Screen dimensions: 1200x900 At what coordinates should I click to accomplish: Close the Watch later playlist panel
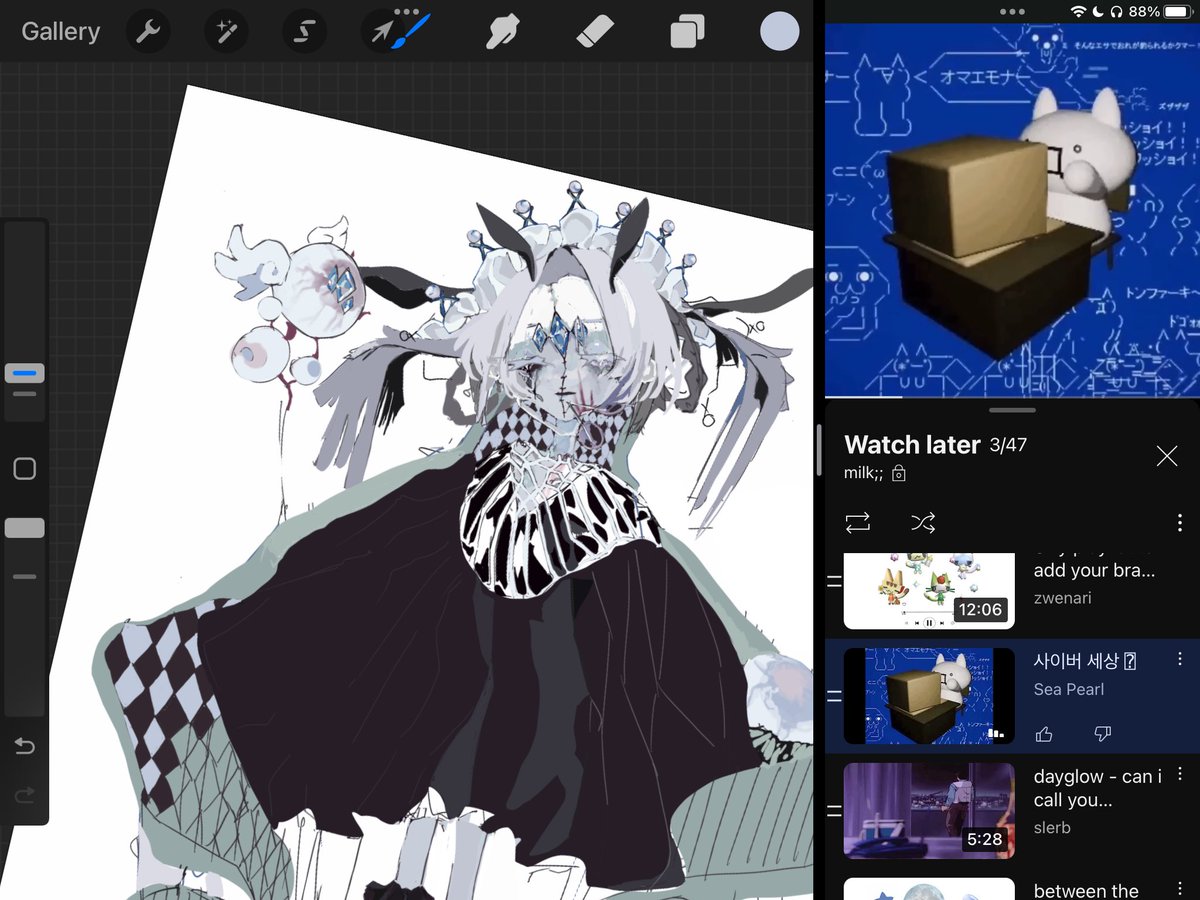1167,456
